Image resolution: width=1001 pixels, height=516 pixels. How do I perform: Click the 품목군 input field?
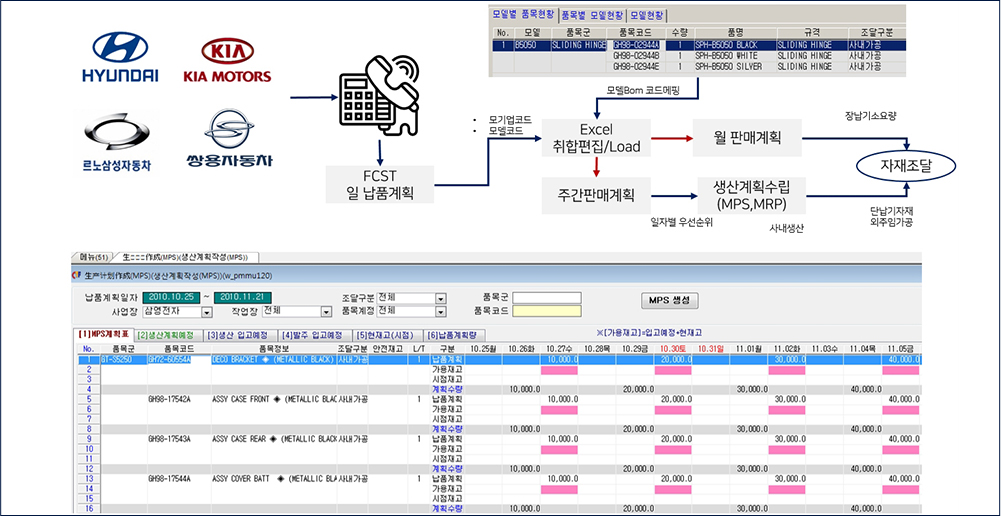click(x=546, y=298)
